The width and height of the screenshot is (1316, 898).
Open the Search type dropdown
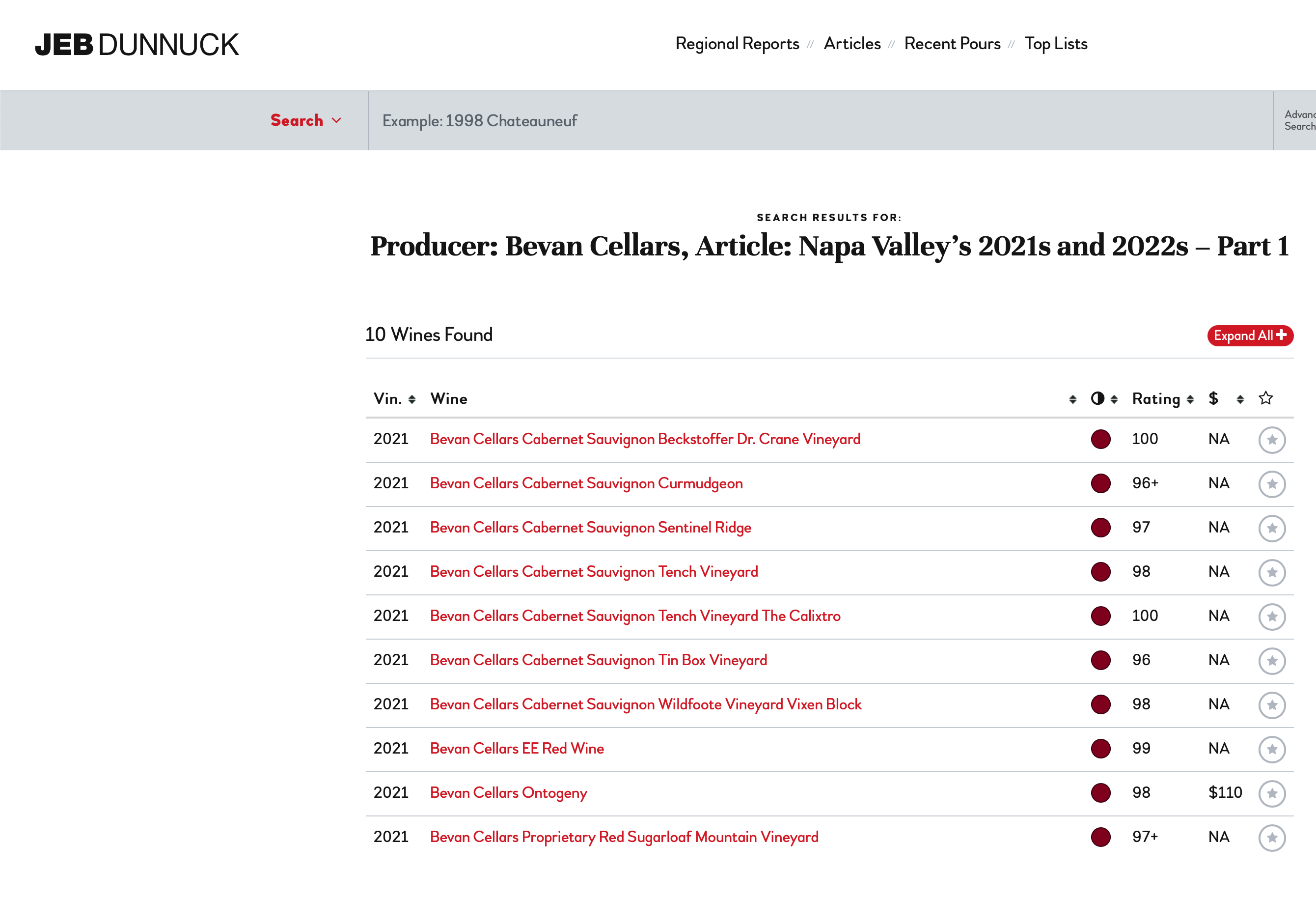tap(306, 120)
